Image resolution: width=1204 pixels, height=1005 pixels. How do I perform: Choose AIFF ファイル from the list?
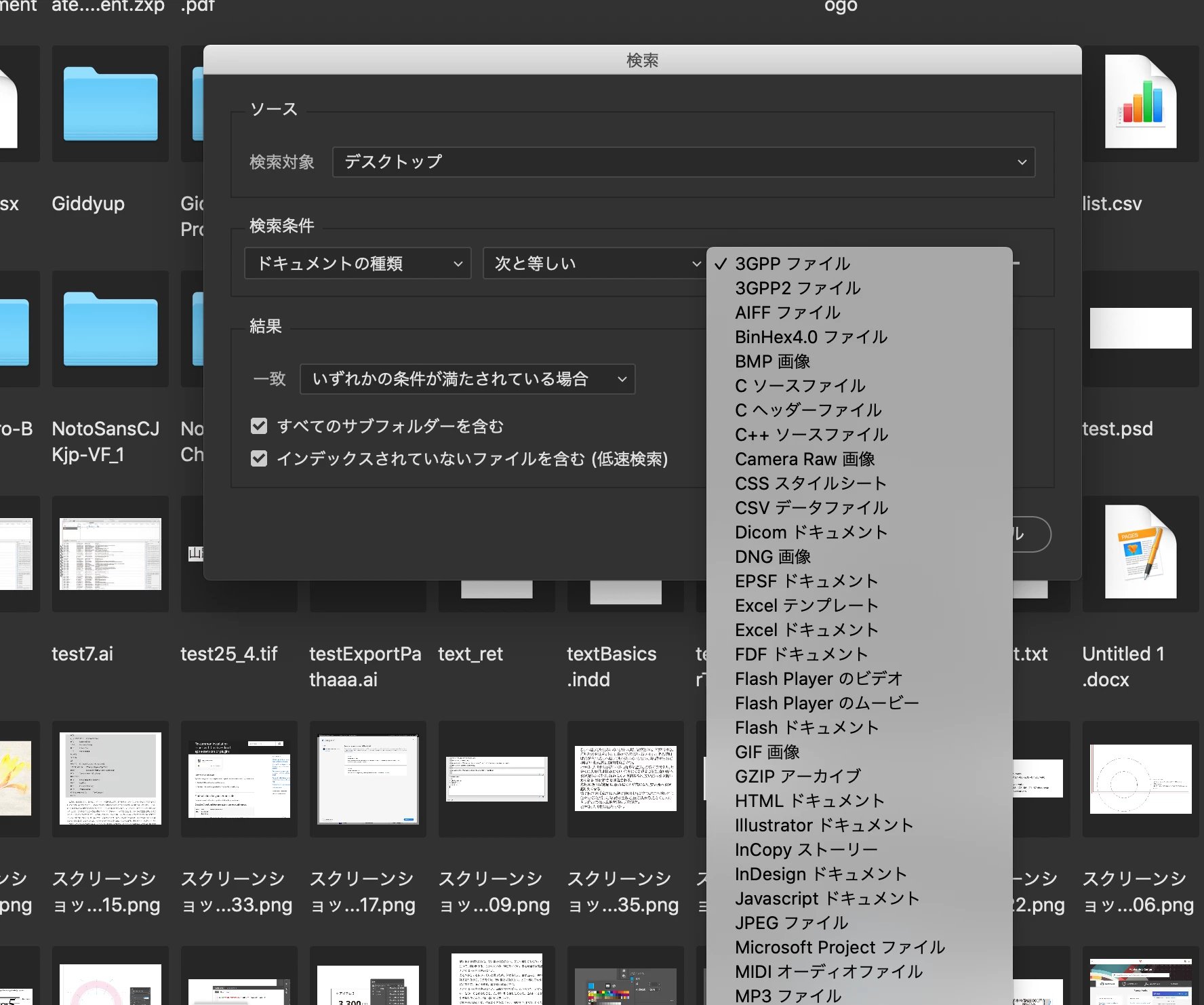[x=860, y=312]
